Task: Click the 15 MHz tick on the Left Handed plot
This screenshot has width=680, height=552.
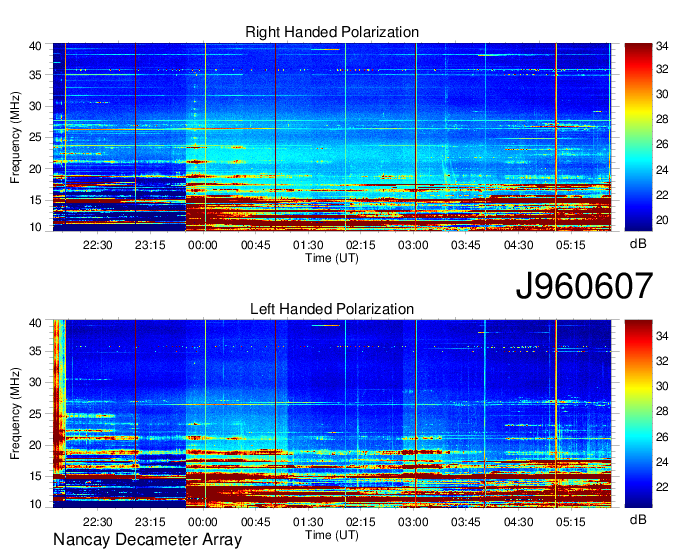Action: tap(35, 476)
